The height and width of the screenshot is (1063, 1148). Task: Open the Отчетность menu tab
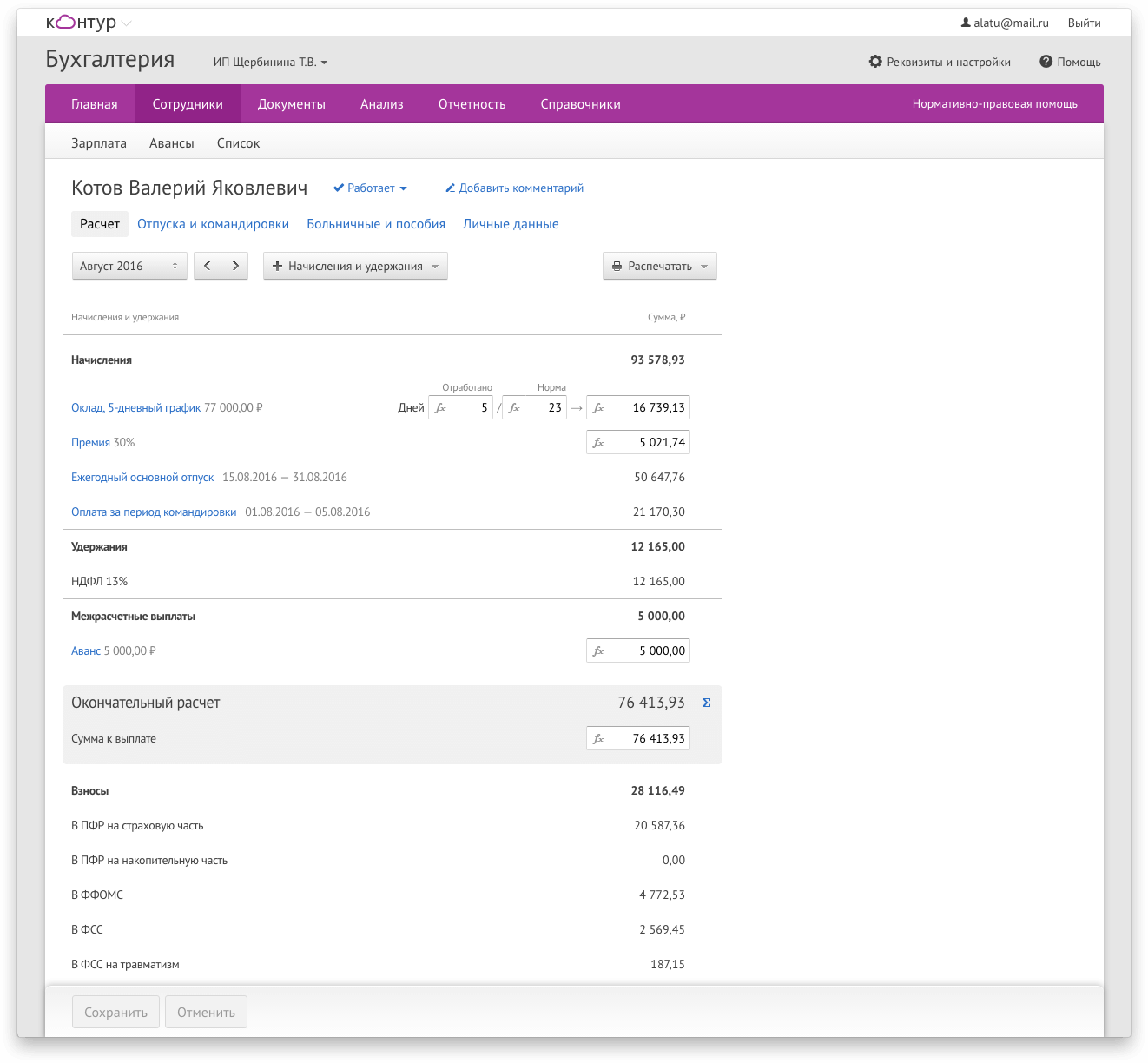click(472, 104)
